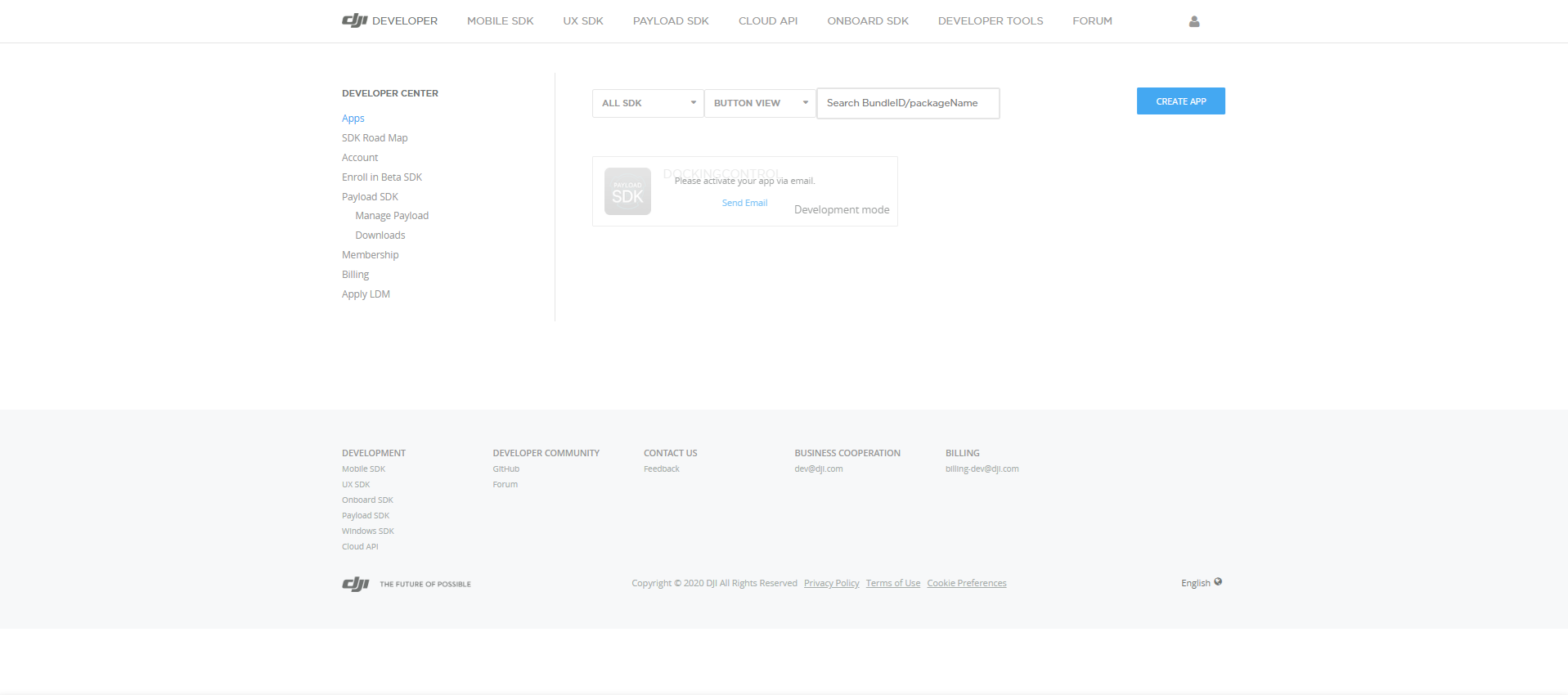Go to the PAYLOAD SDK menu item
The width and height of the screenshot is (1568, 695).
(671, 21)
